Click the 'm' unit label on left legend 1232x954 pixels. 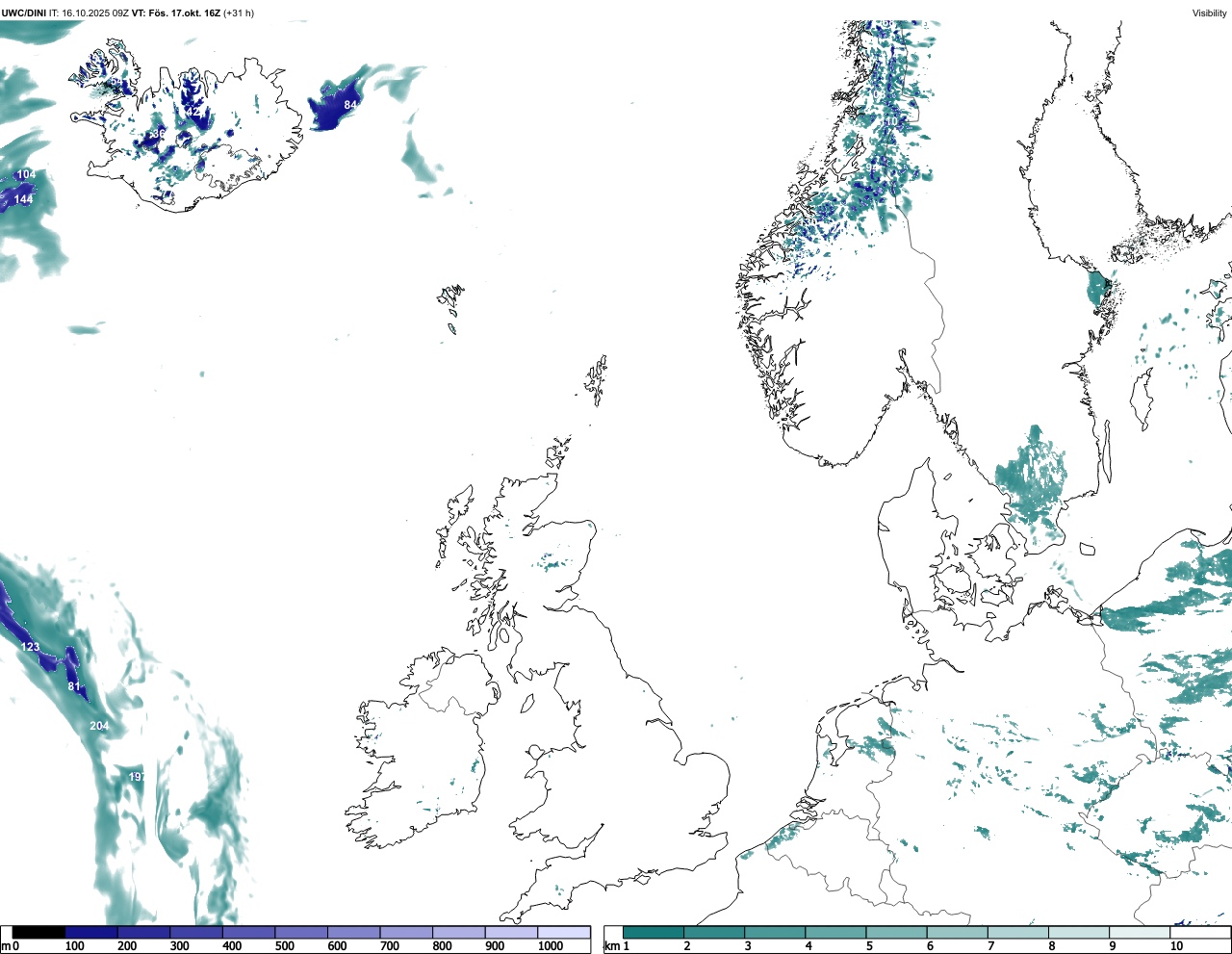click(6, 946)
